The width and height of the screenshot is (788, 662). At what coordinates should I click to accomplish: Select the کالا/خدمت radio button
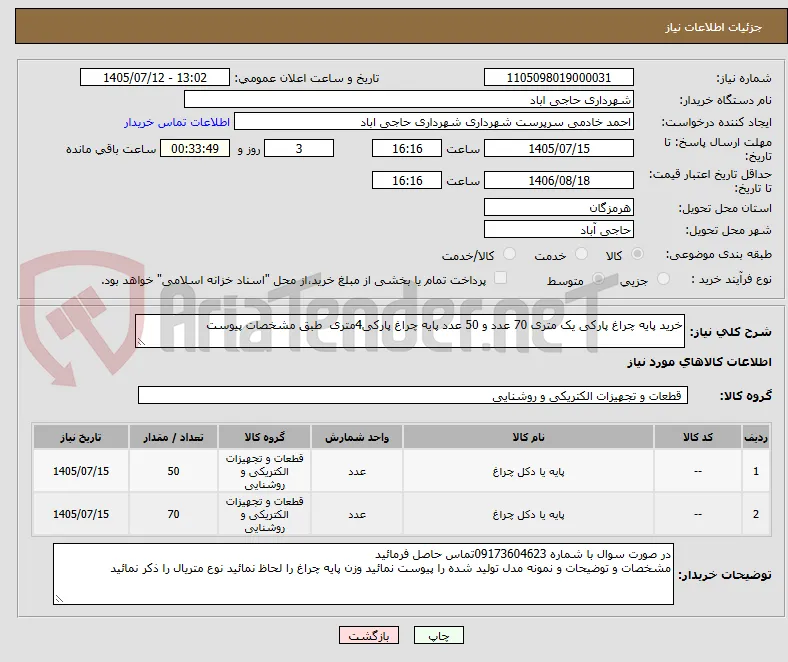(x=510, y=254)
